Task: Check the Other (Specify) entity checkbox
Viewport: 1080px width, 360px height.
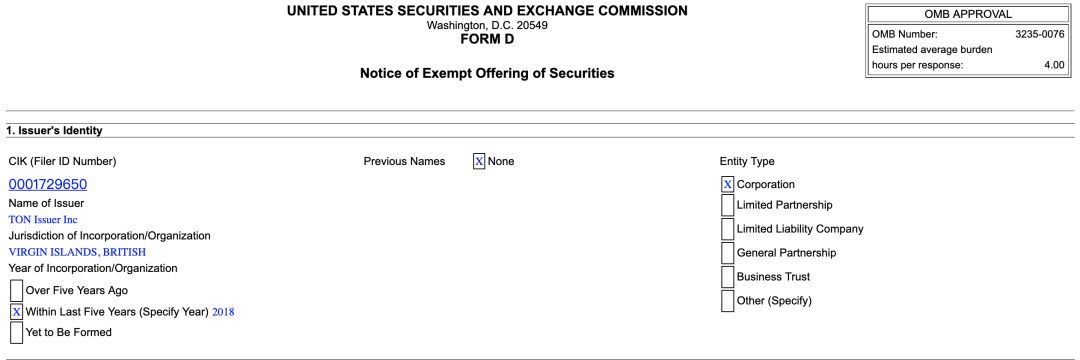Action: point(727,301)
